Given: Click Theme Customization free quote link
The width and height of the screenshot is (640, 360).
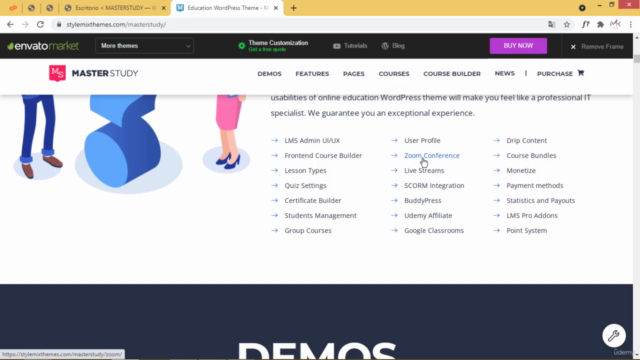Looking at the screenshot, I should click(x=267, y=49).
